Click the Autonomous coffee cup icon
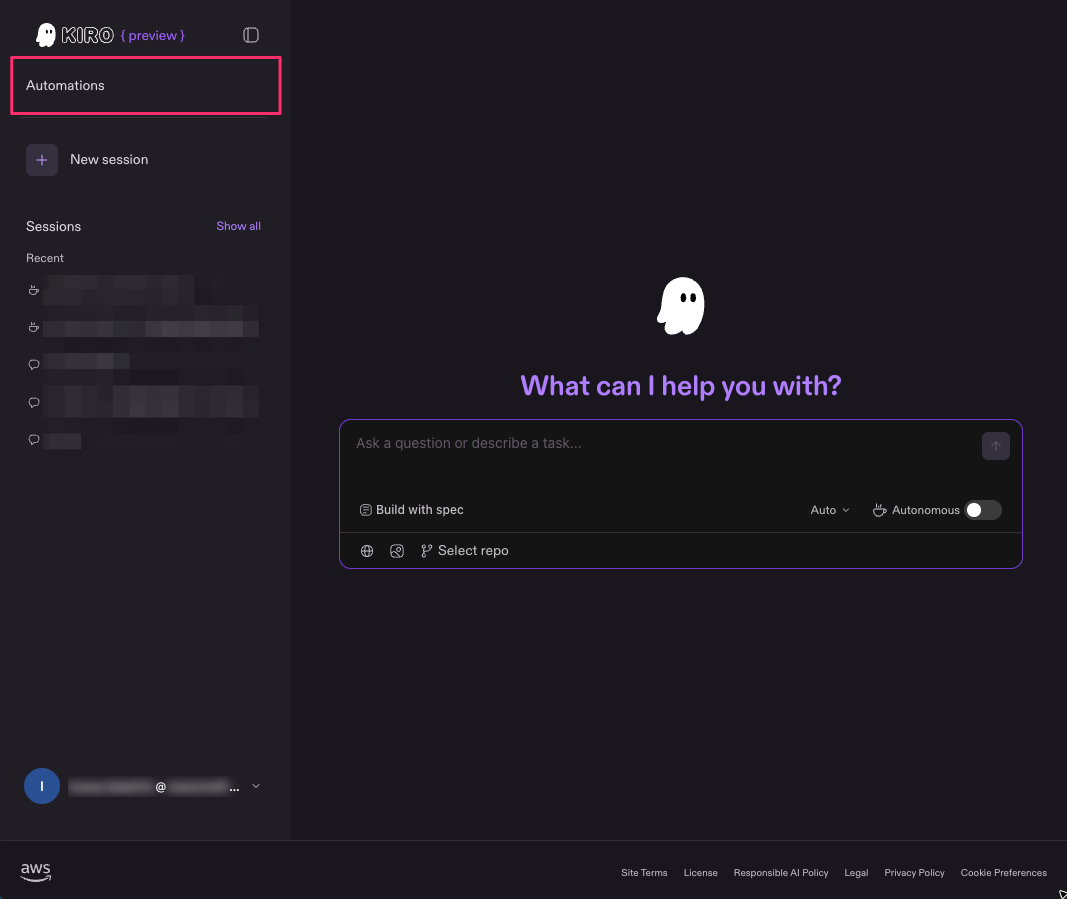The image size is (1067, 899). click(x=880, y=510)
